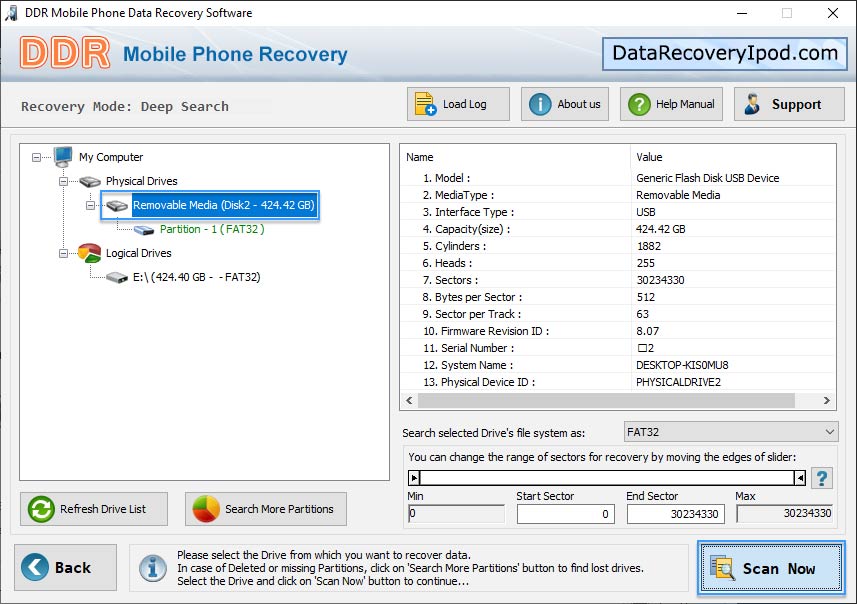Viewport: 857px width, 604px height.
Task: Click the Interface Type USB value
Action: point(645,212)
